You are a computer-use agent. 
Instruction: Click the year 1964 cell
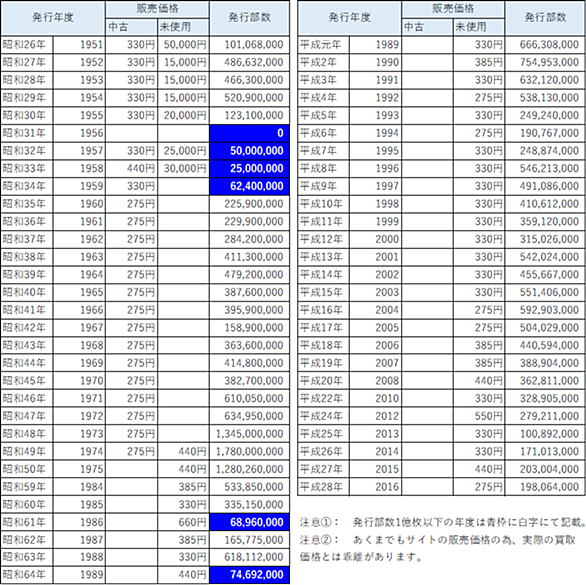pos(79,274)
